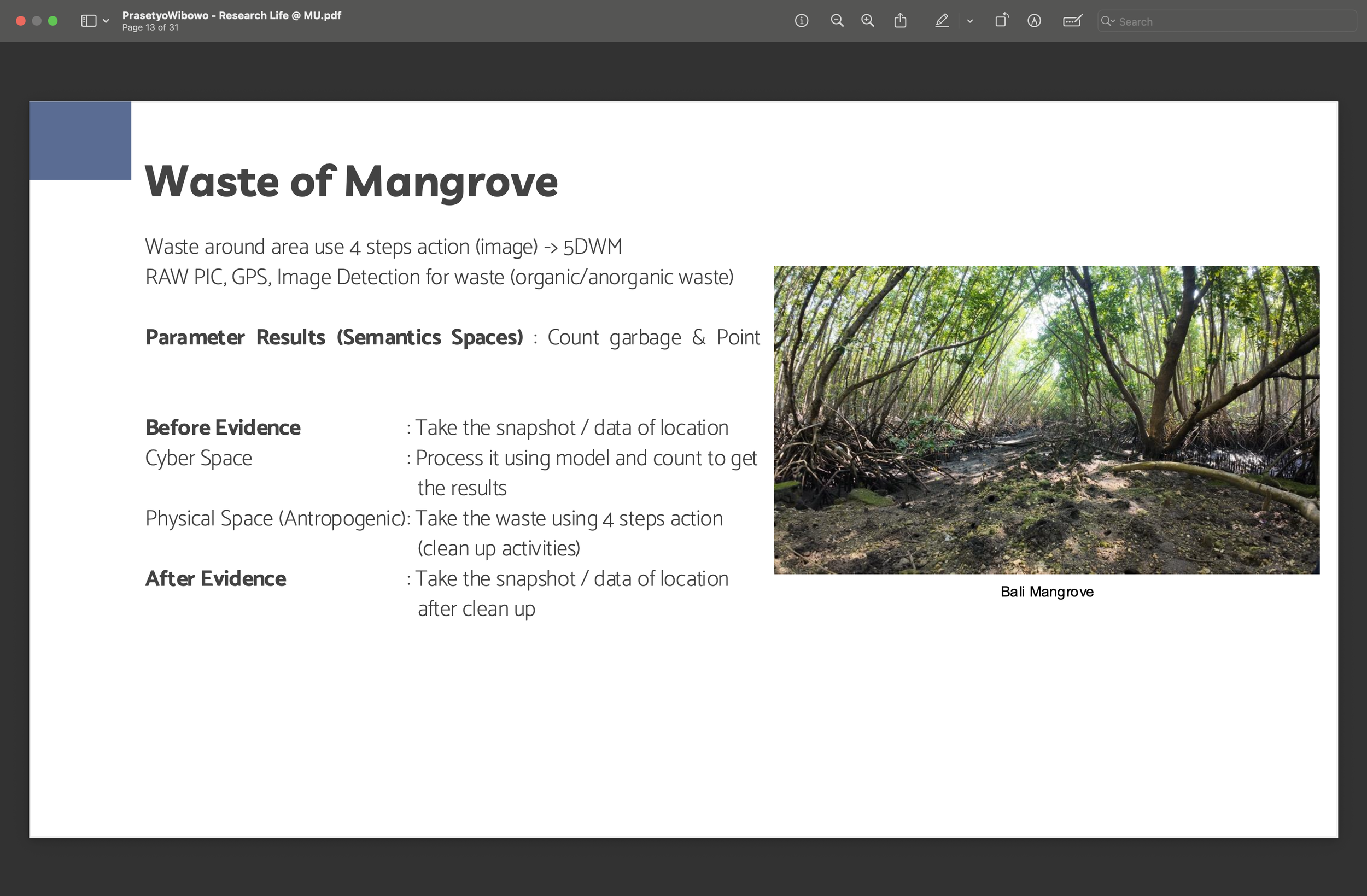Screen dimensions: 1367x896
Task: Expand highlight color options dropdown
Action: (x=969, y=21)
